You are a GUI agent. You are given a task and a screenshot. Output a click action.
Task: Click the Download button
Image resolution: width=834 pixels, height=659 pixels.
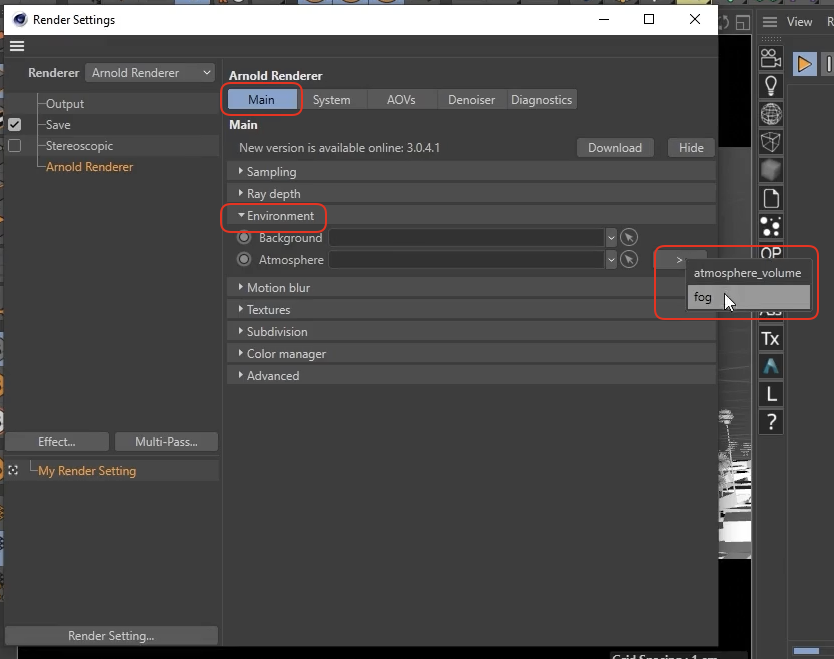coord(615,148)
